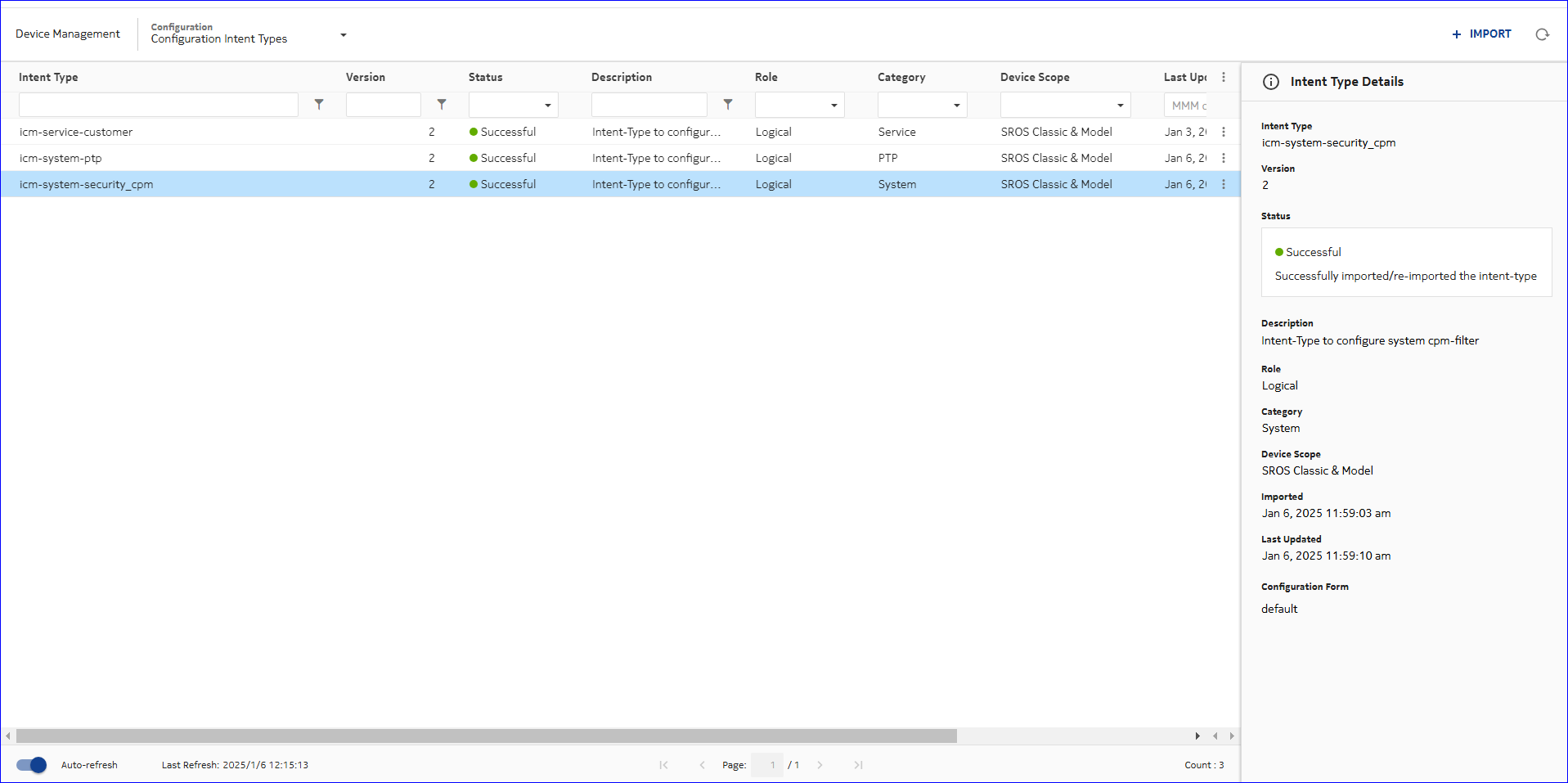This screenshot has height=783, width=1568.
Task: Click the Import button
Action: (x=1481, y=34)
